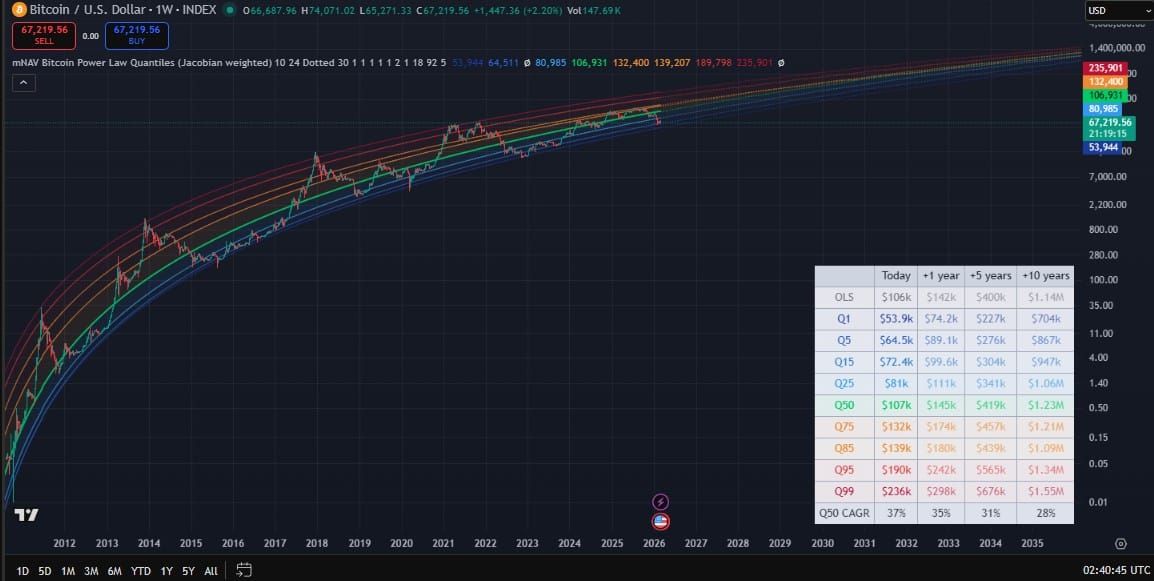Select the 1Y range button in the bottom toolbar

click(x=166, y=570)
